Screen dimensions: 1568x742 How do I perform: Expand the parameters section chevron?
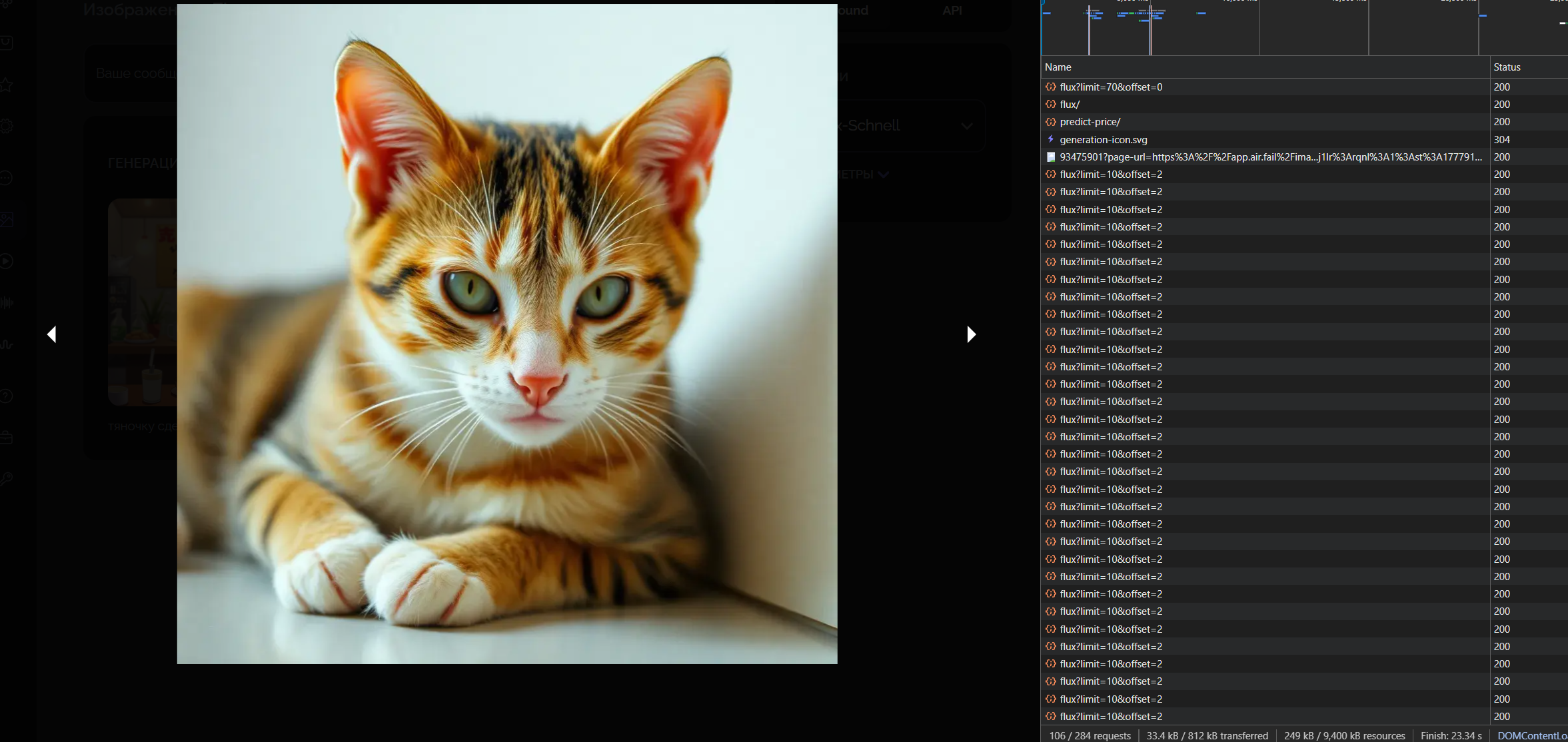884,175
